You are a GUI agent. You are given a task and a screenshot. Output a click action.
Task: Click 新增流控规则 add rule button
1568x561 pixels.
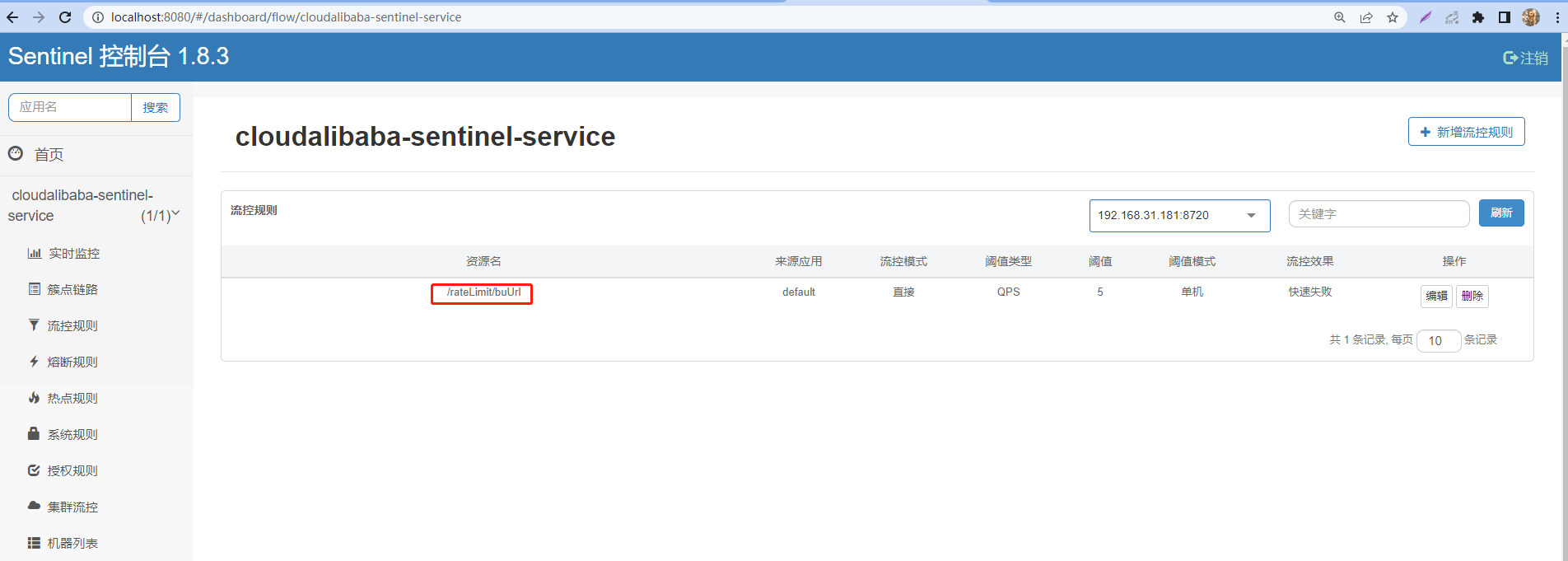(1466, 132)
